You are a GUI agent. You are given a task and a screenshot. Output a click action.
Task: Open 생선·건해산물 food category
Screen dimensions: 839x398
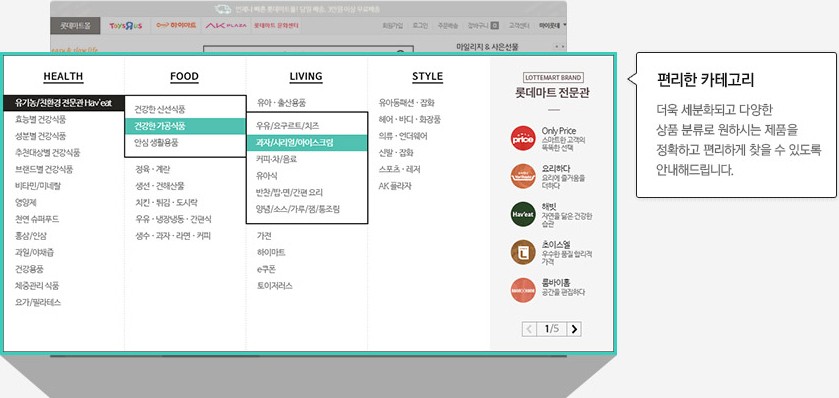(160, 186)
